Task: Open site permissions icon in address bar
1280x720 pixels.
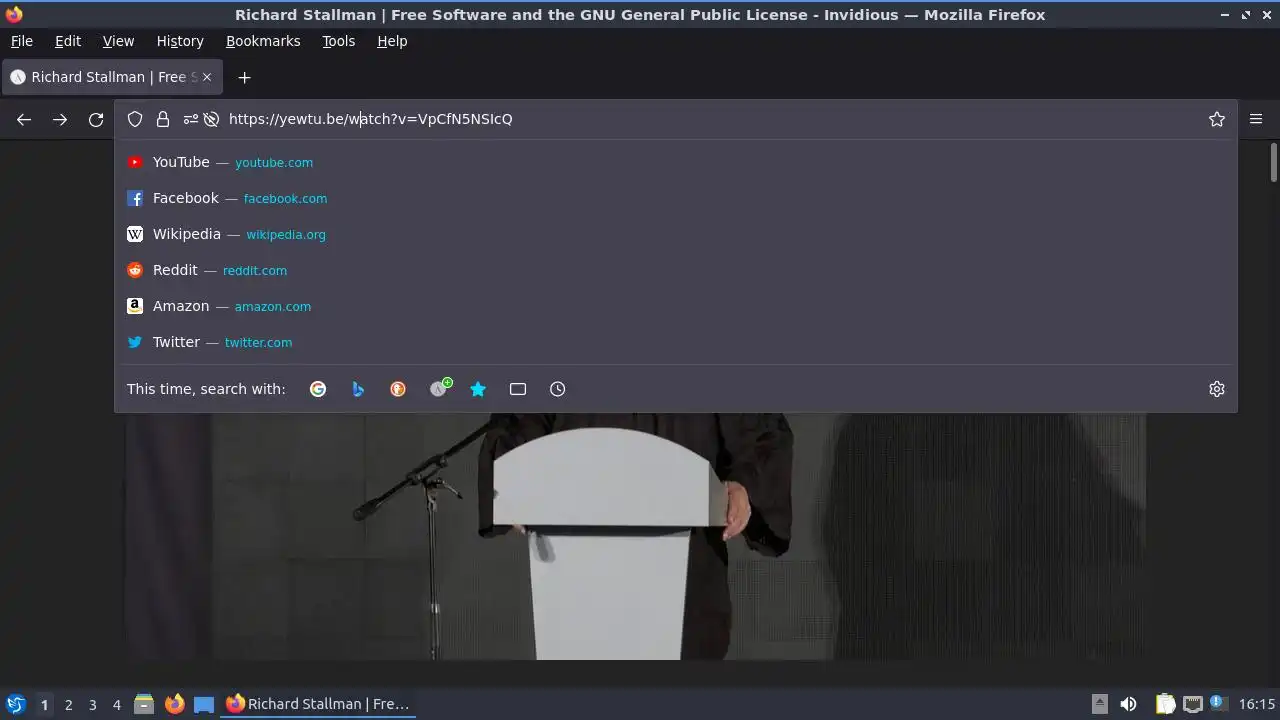Action: 191,119
